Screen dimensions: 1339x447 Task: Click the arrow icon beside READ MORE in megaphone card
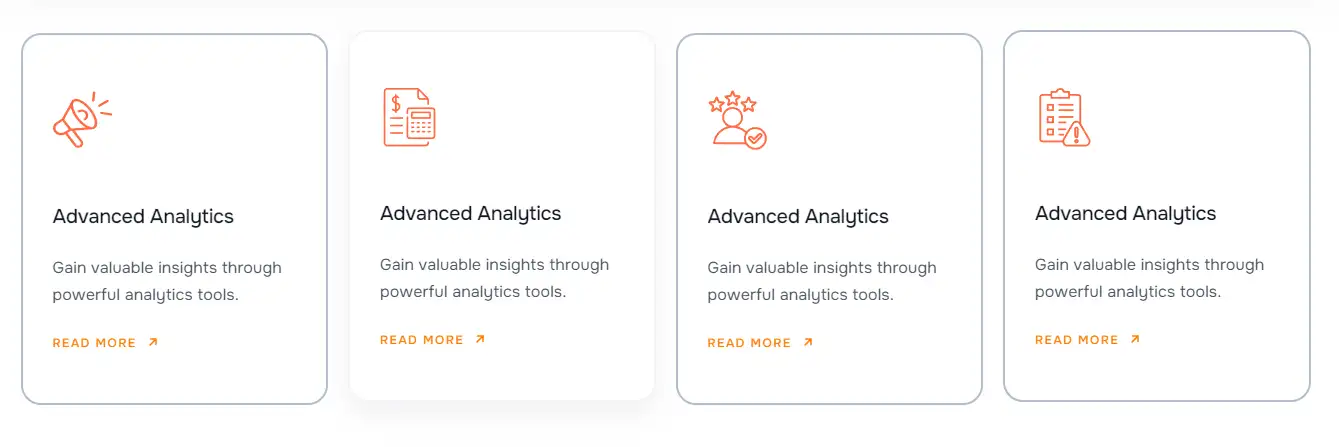pyautogui.click(x=153, y=342)
